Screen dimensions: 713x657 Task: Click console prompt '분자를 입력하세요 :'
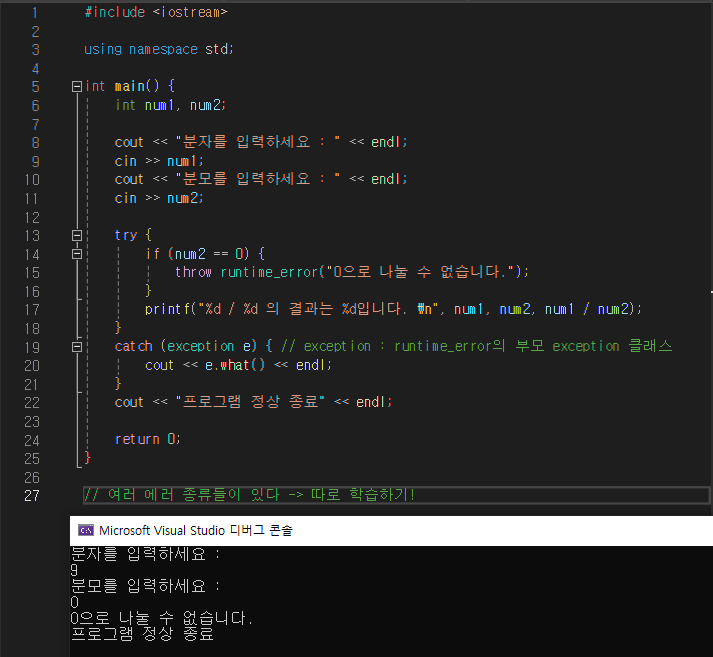(146, 554)
